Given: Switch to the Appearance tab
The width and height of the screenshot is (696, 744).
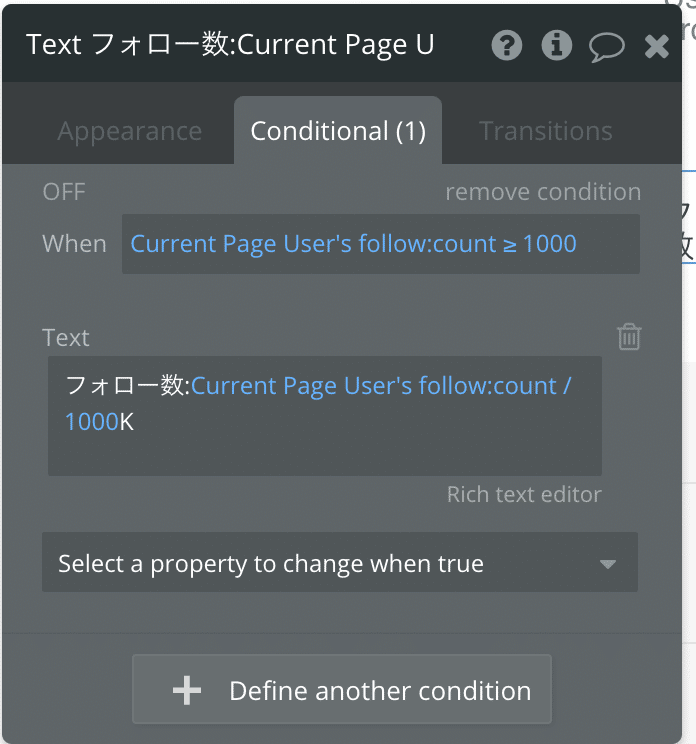Looking at the screenshot, I should (x=130, y=130).
